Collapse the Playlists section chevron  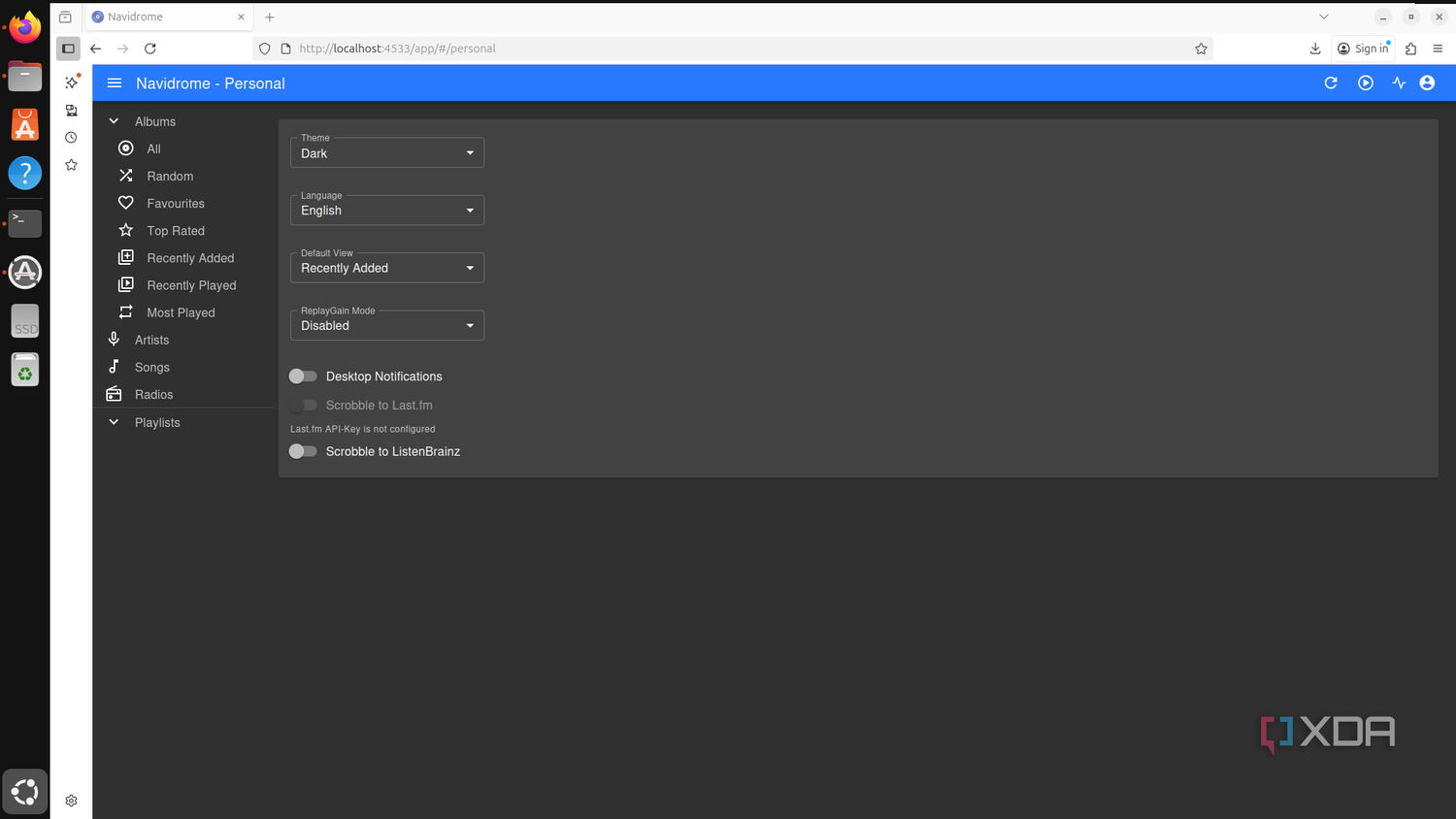point(114,422)
